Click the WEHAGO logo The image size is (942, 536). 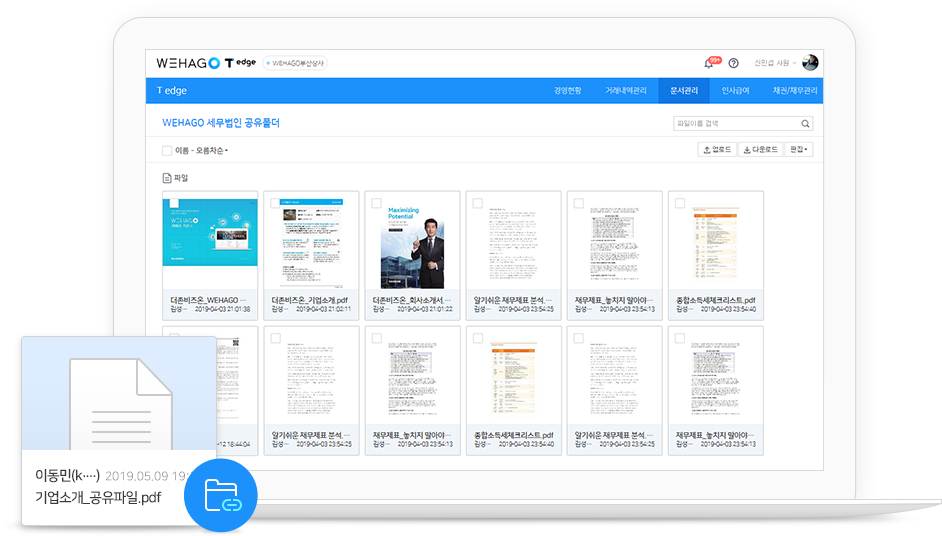tap(188, 63)
